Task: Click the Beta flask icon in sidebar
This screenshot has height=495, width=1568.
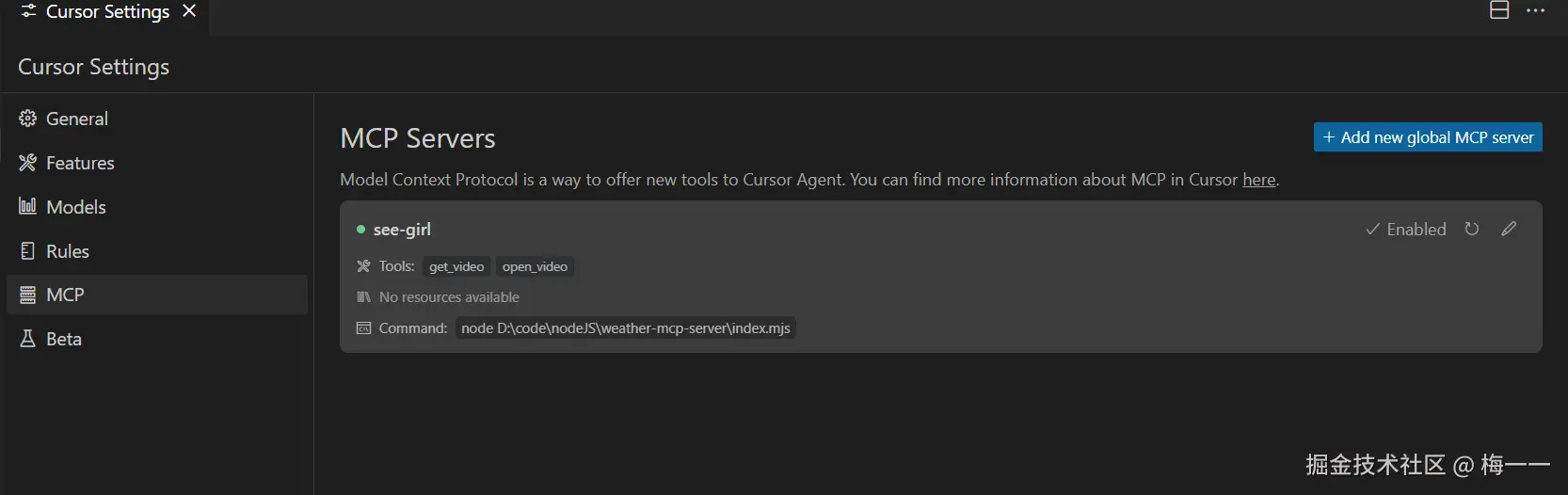Action: (27, 339)
